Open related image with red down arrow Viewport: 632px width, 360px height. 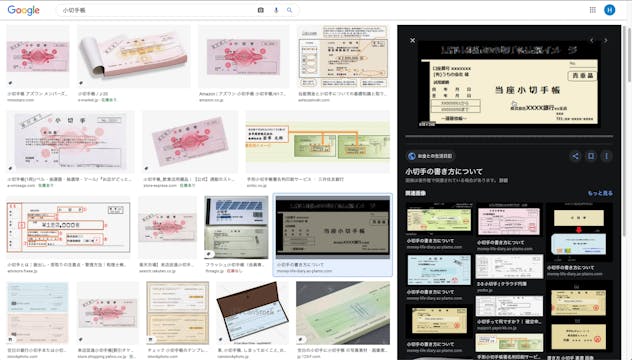(579, 233)
